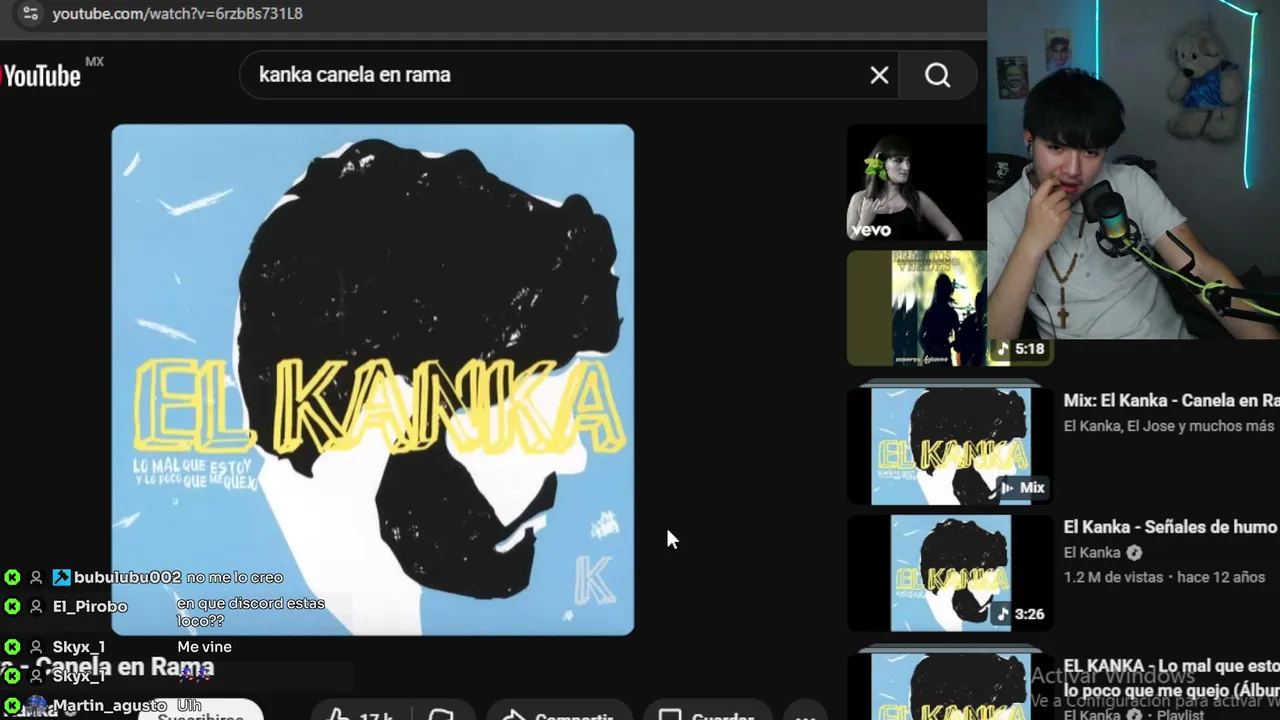Click '1.2 M de vistas · hace 12 años' text
This screenshot has width=1280, height=720.
1164,577
